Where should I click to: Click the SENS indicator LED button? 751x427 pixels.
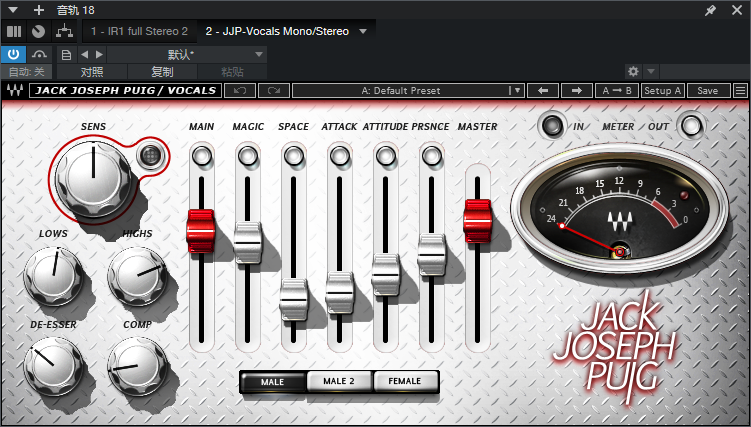[x=150, y=154]
